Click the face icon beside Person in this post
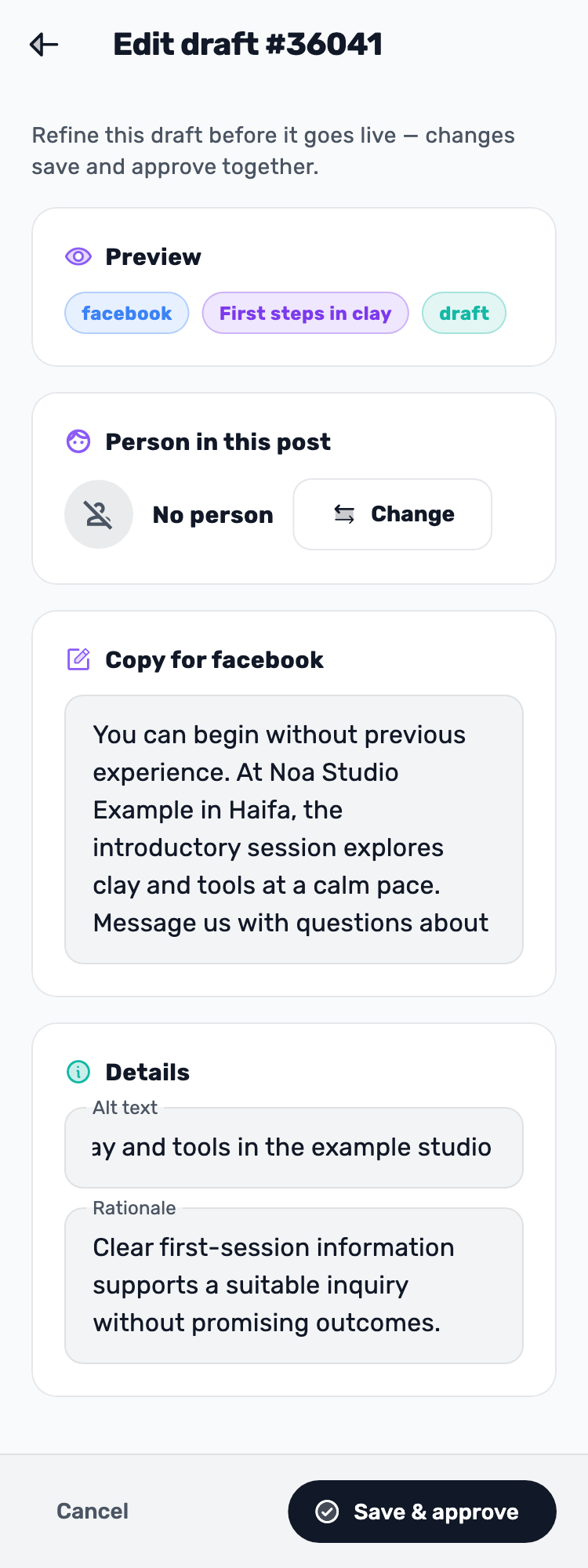This screenshot has height=1568, width=588. [x=78, y=441]
